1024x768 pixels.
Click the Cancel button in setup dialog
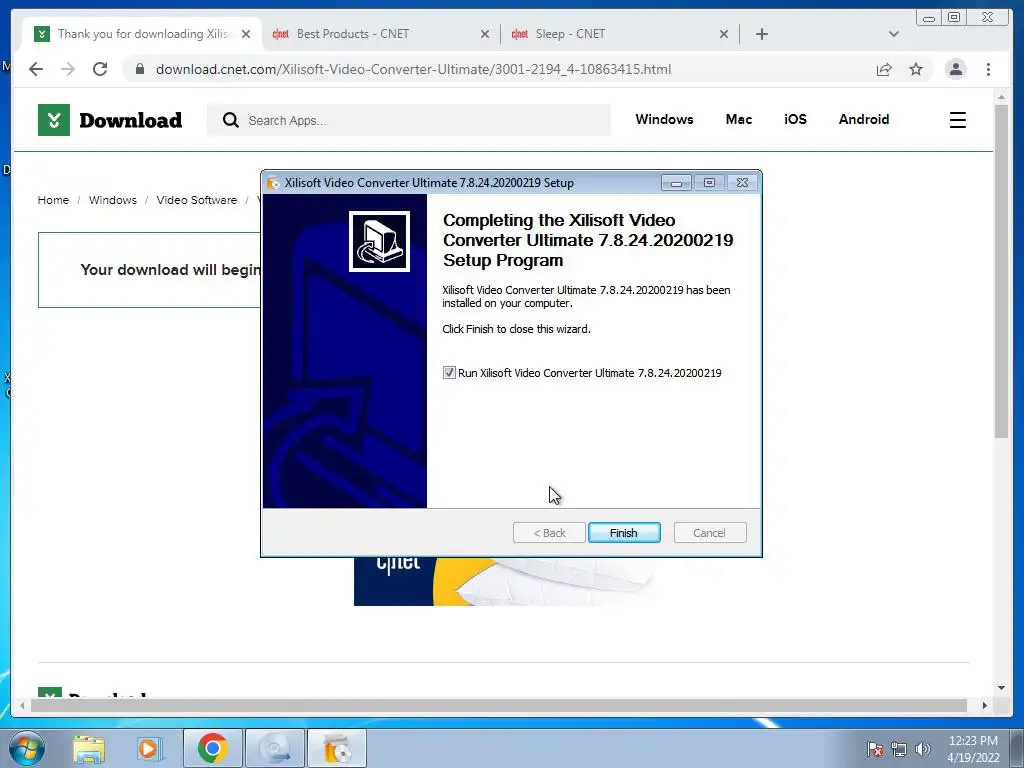tap(709, 533)
